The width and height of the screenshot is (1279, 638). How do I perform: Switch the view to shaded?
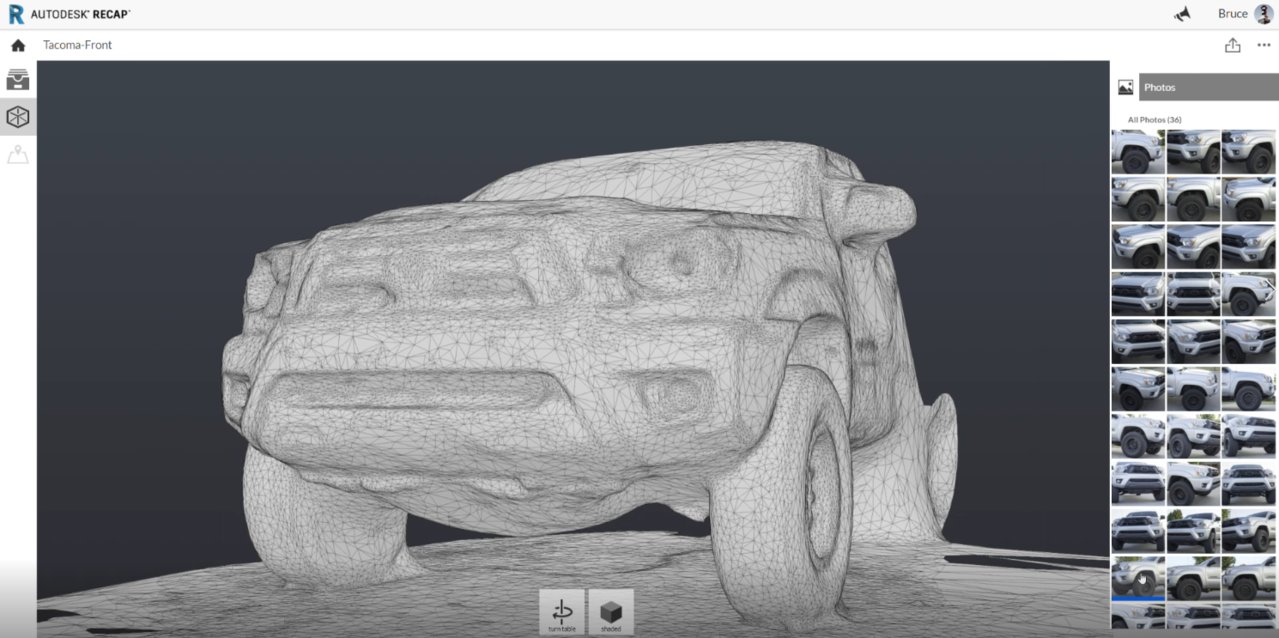tap(611, 611)
